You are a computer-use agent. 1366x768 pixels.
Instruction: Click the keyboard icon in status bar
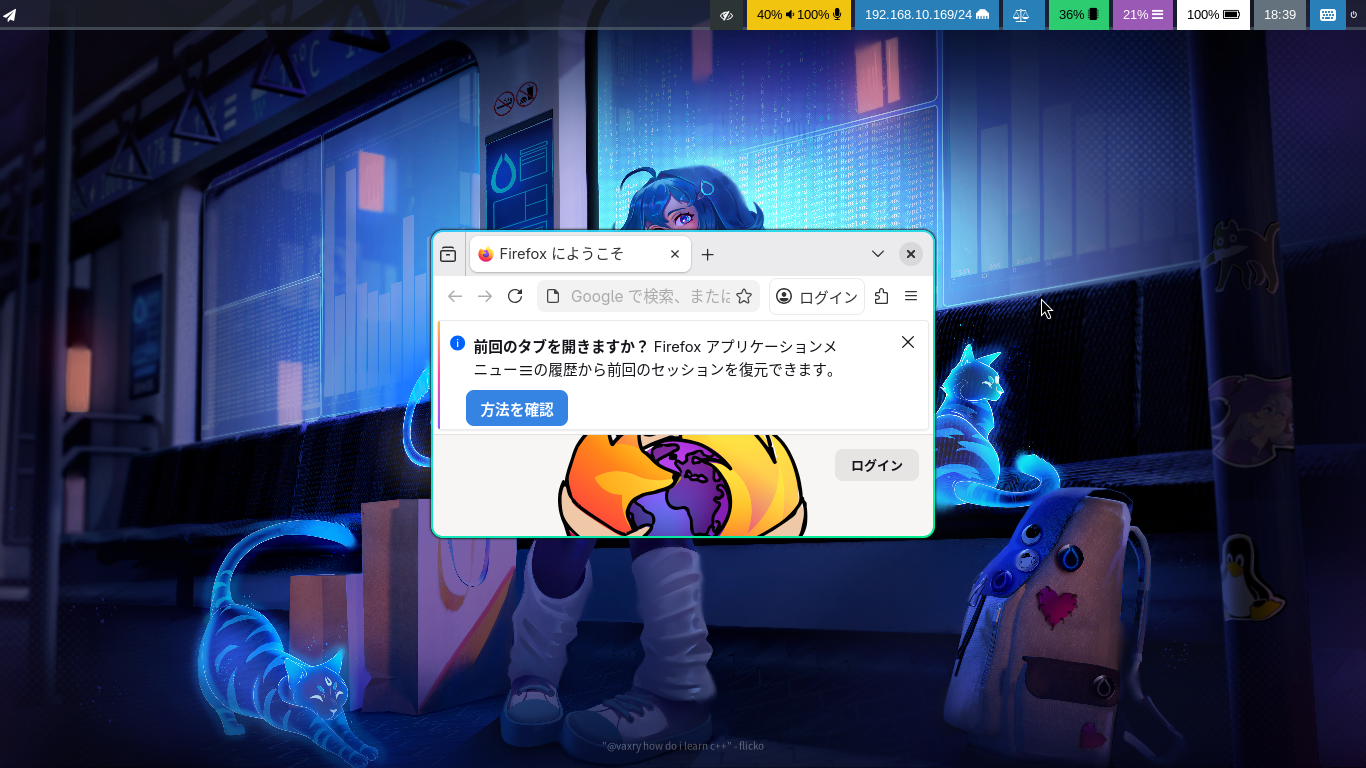[x=1328, y=15]
